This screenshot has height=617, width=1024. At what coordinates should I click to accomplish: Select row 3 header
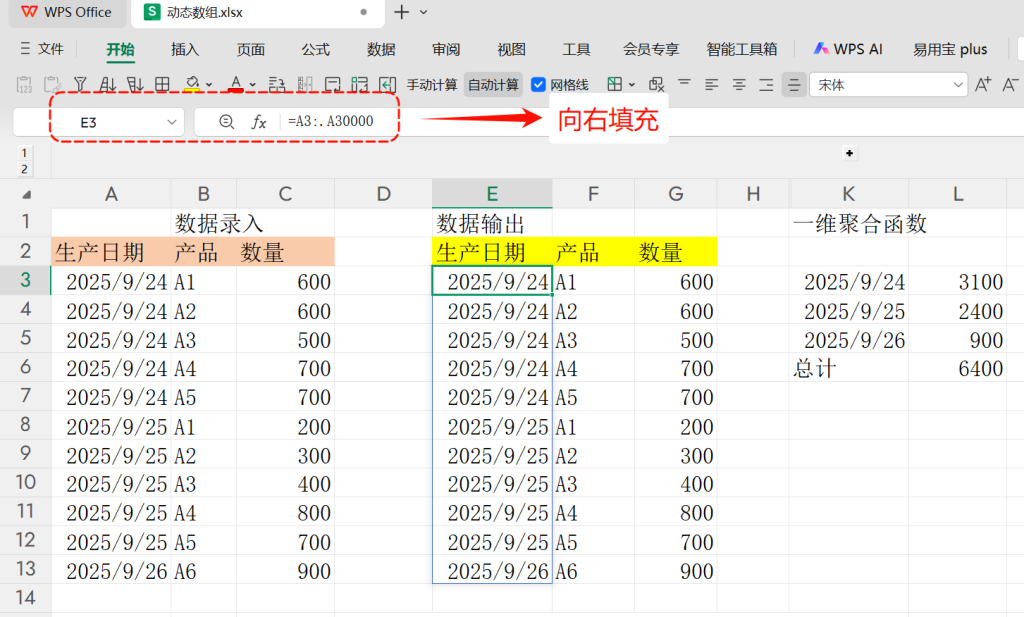25,280
